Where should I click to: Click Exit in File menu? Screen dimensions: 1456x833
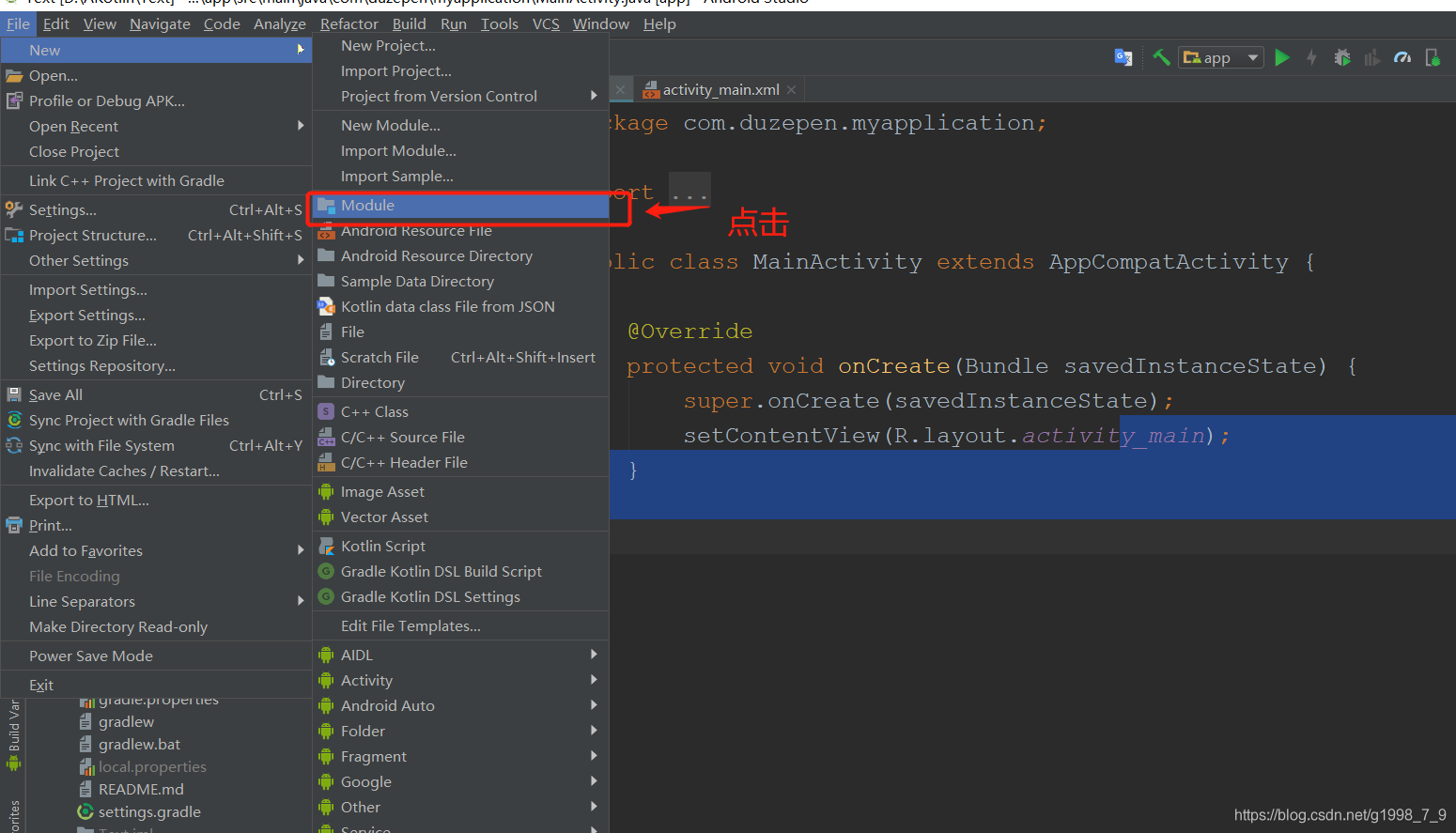(156, 686)
